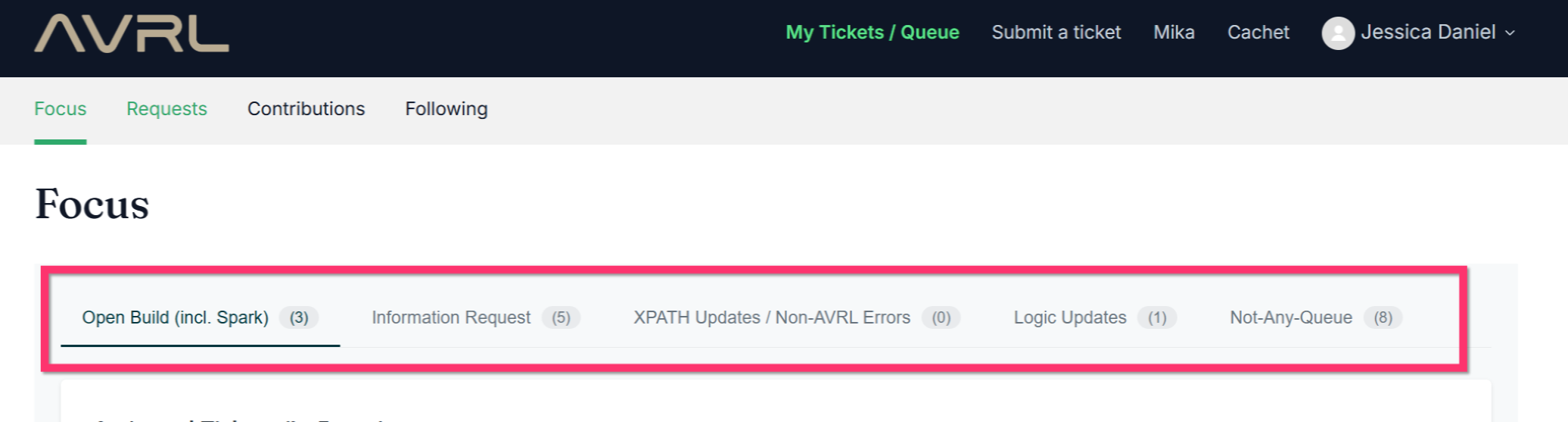Click the AVRL logo
Viewport: 1568px width, 422px height.
click(132, 34)
